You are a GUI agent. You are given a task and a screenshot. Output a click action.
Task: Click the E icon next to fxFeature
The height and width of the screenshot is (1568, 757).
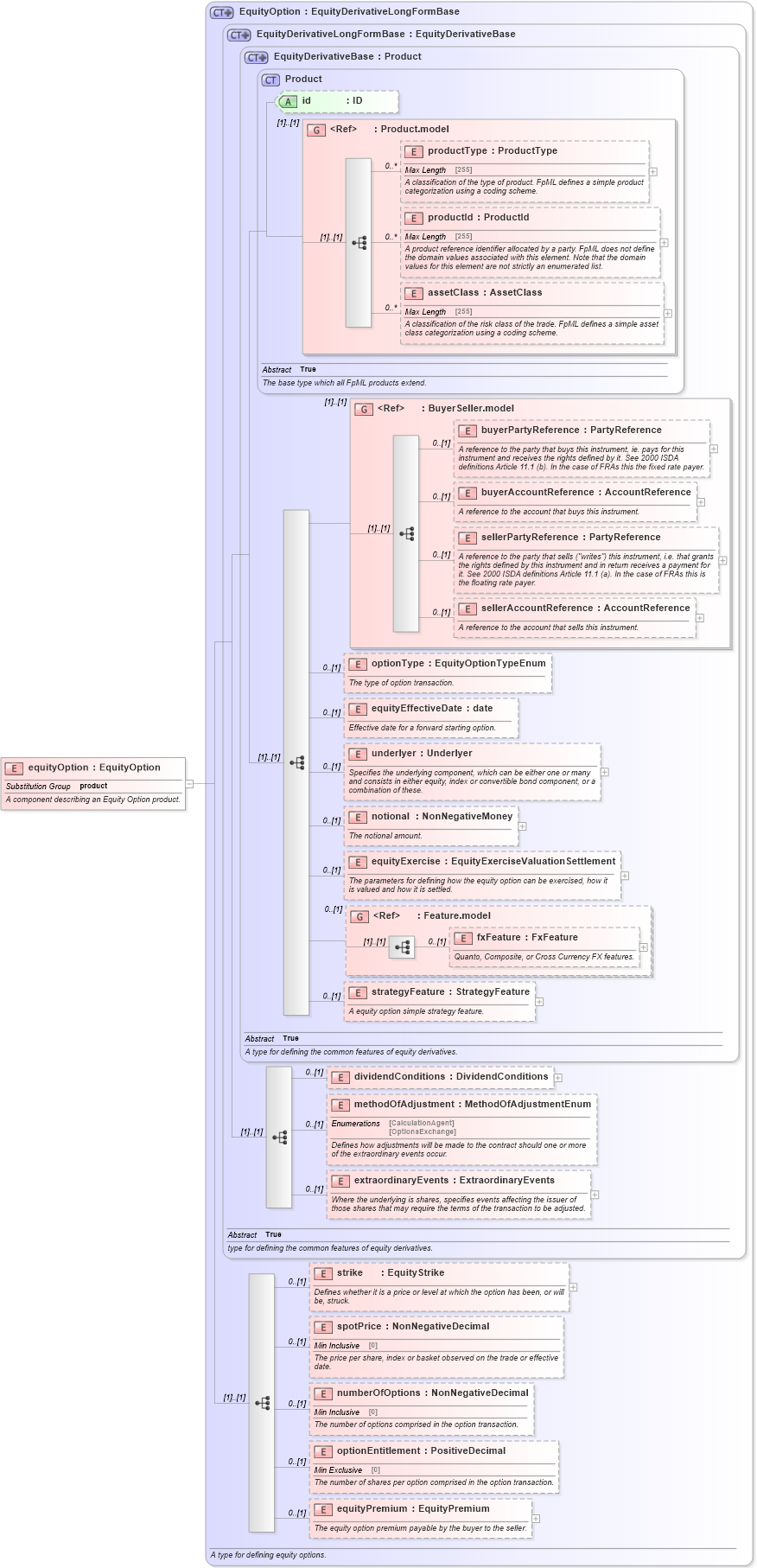[x=463, y=939]
